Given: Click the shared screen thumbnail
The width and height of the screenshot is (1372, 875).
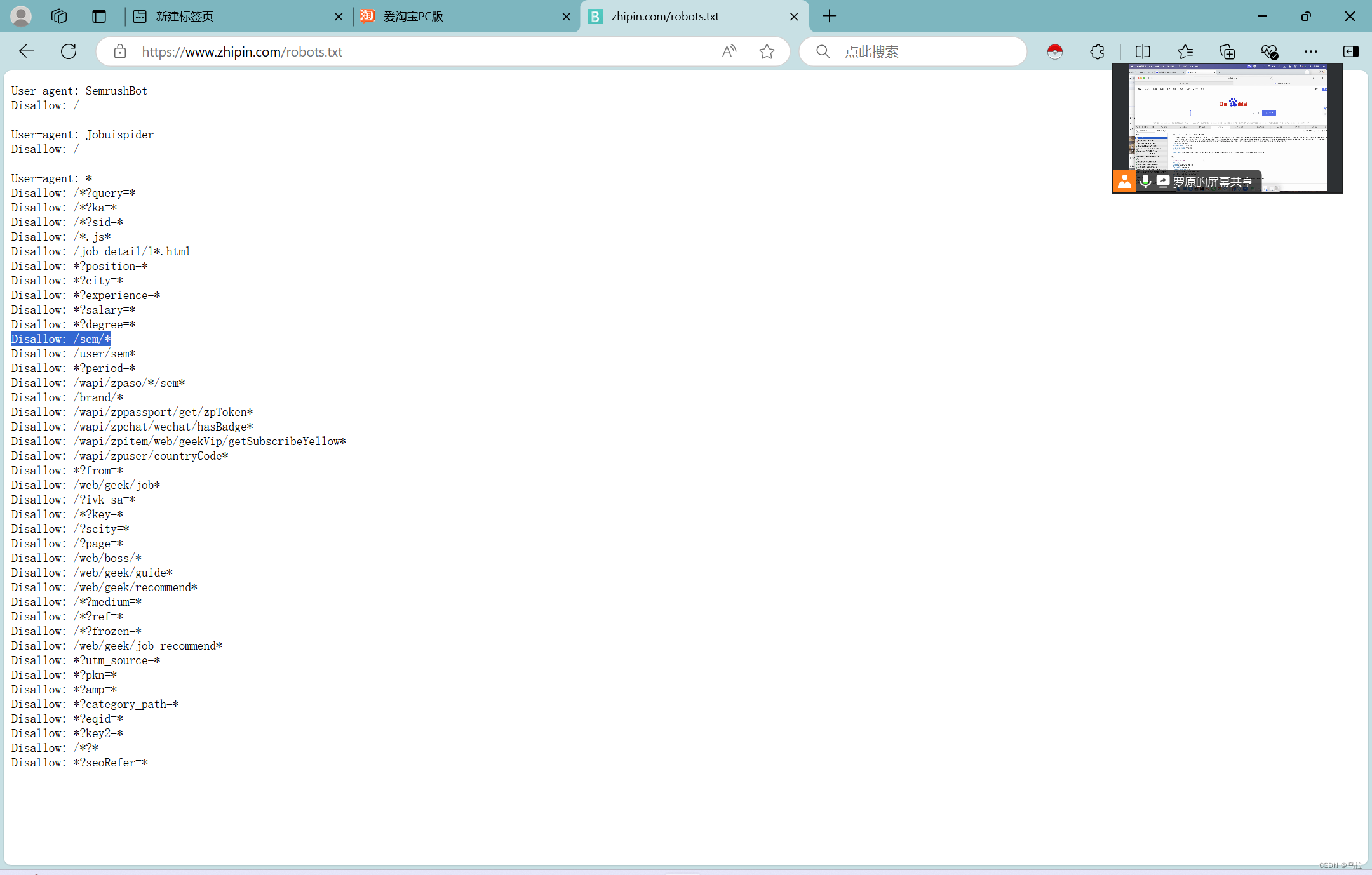Looking at the screenshot, I should point(1227,121).
